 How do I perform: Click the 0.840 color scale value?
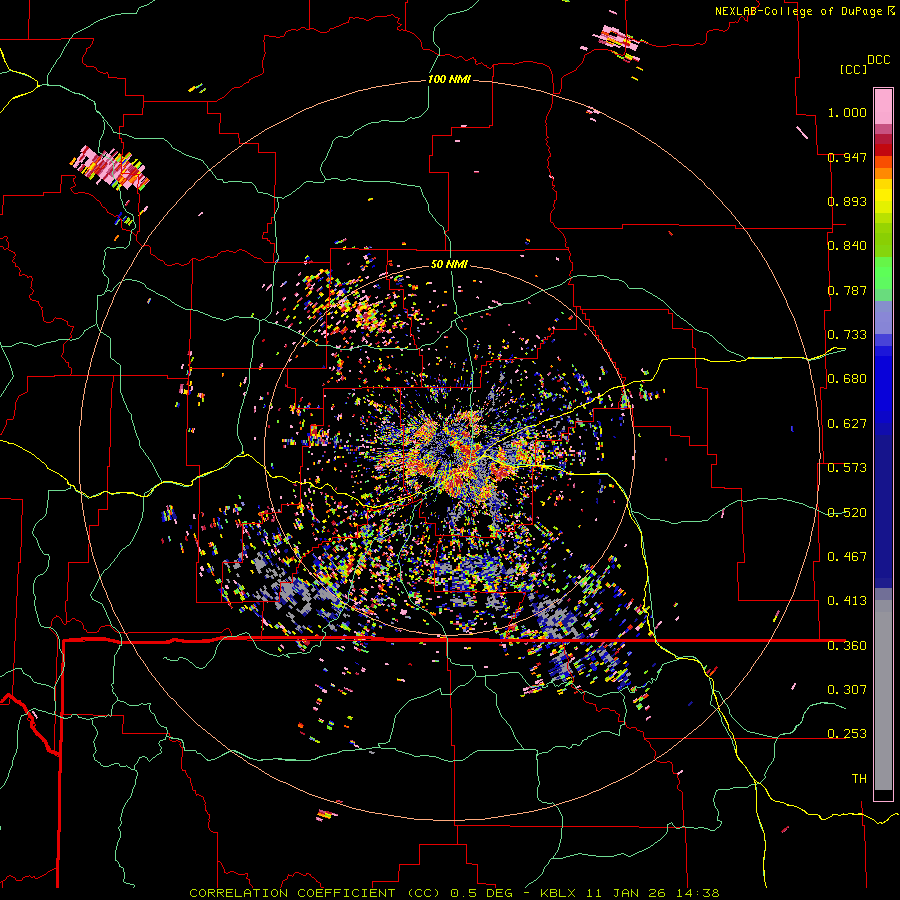click(x=847, y=246)
